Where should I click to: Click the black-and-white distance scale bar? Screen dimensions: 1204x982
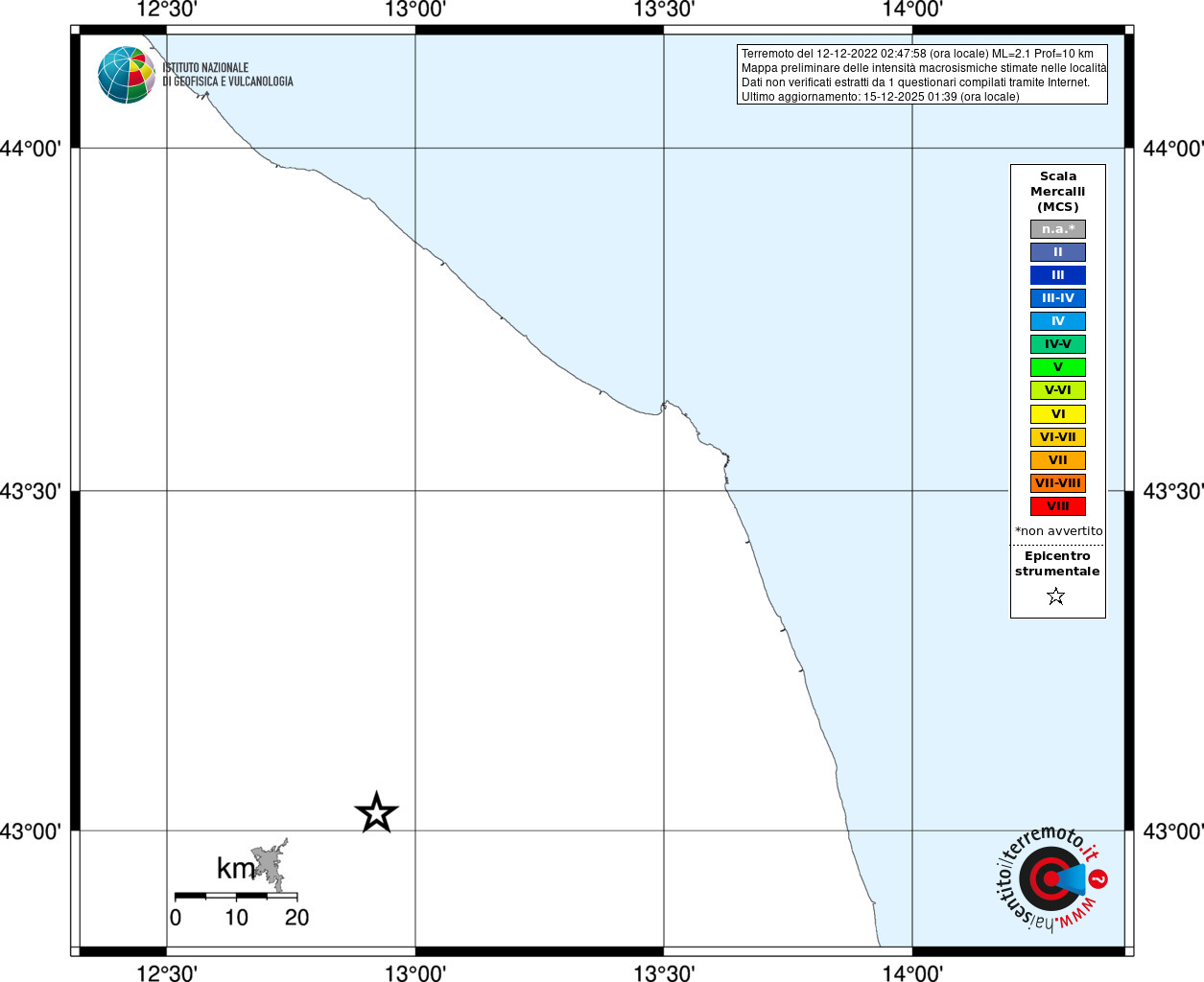click(236, 896)
